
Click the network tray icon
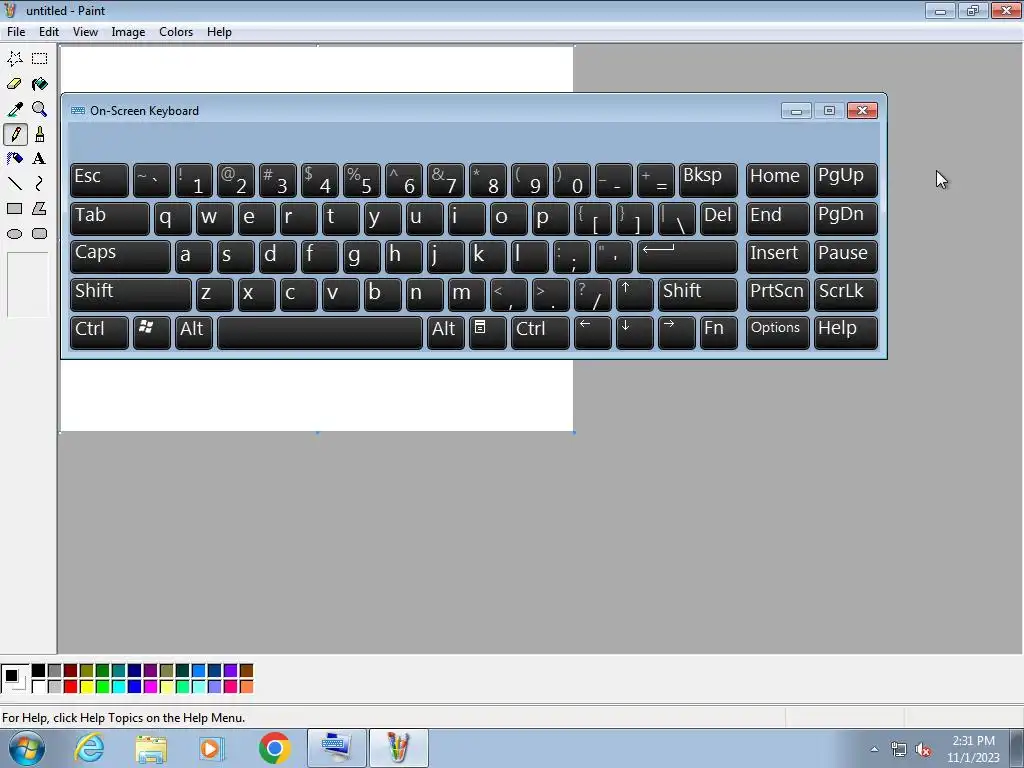tap(899, 750)
